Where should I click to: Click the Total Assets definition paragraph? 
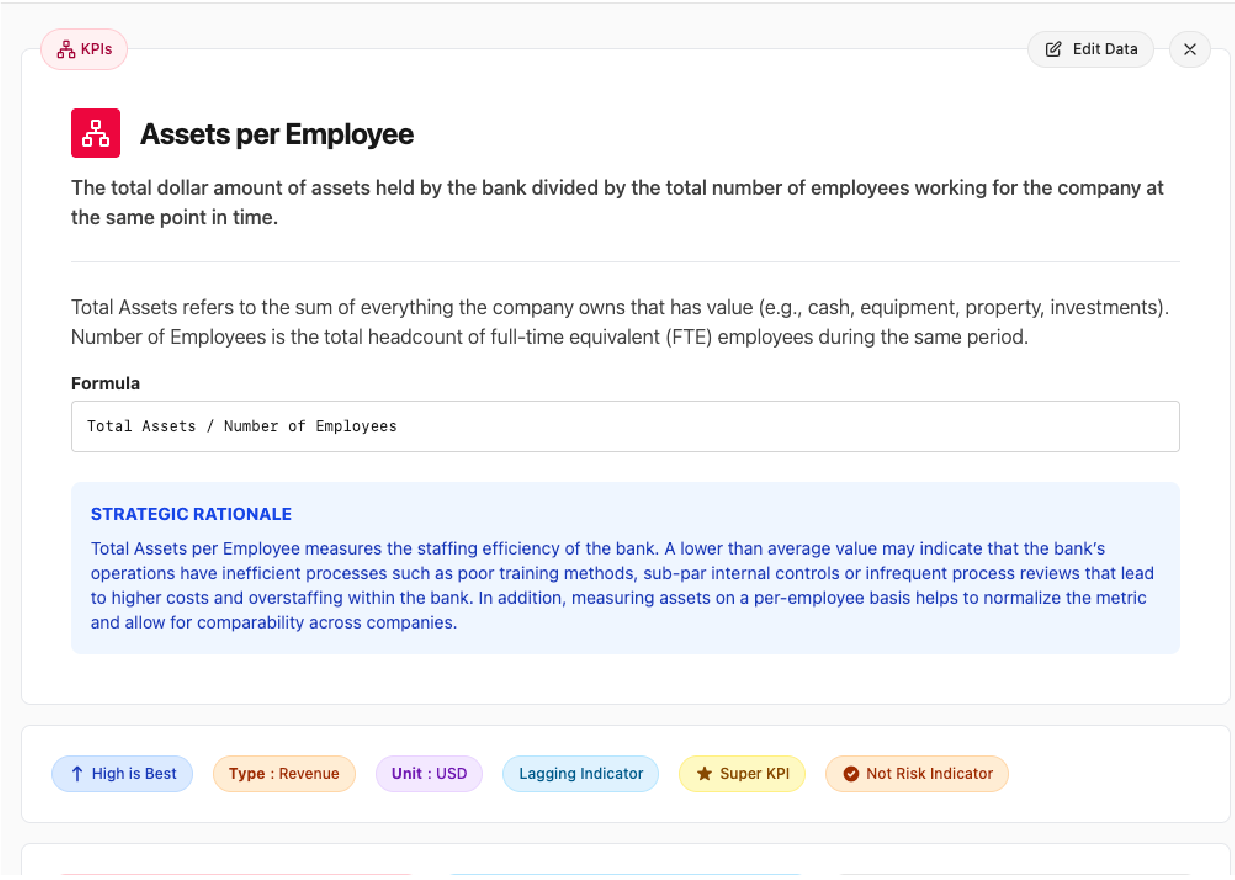pyautogui.click(x=620, y=322)
